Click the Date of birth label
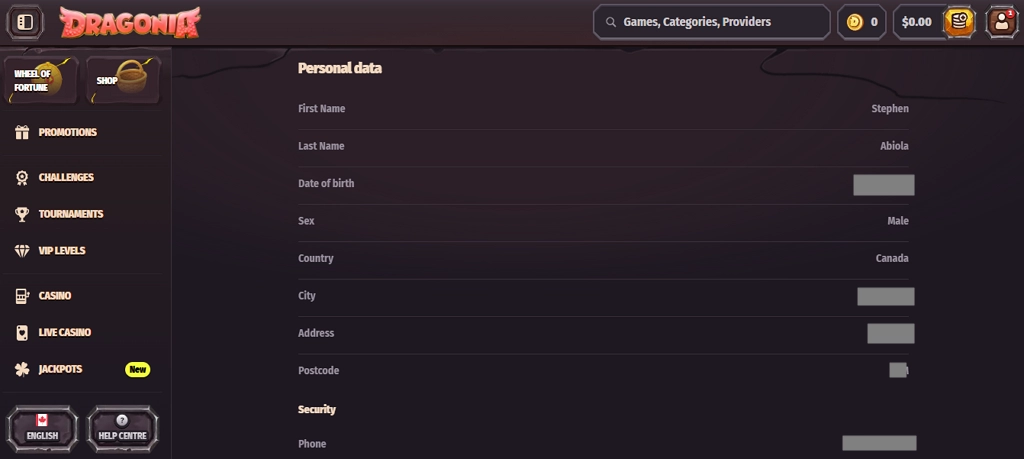This screenshot has height=459, width=1024. (326, 183)
